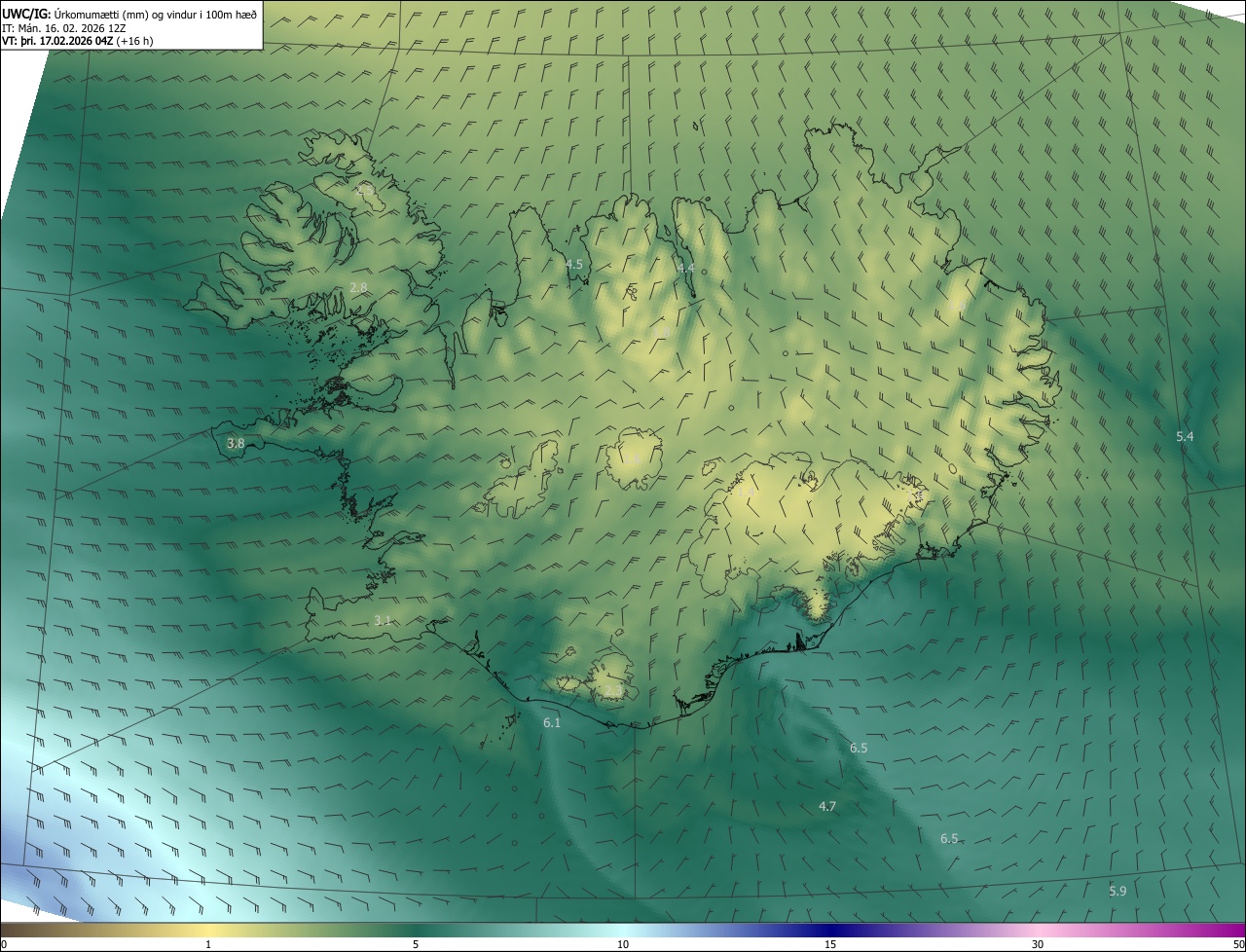Click the valid time 'VT: þri. 17.02.2026 04Z (+16 h)'
Screen dimensions: 1246x952
pyautogui.click(x=78, y=41)
